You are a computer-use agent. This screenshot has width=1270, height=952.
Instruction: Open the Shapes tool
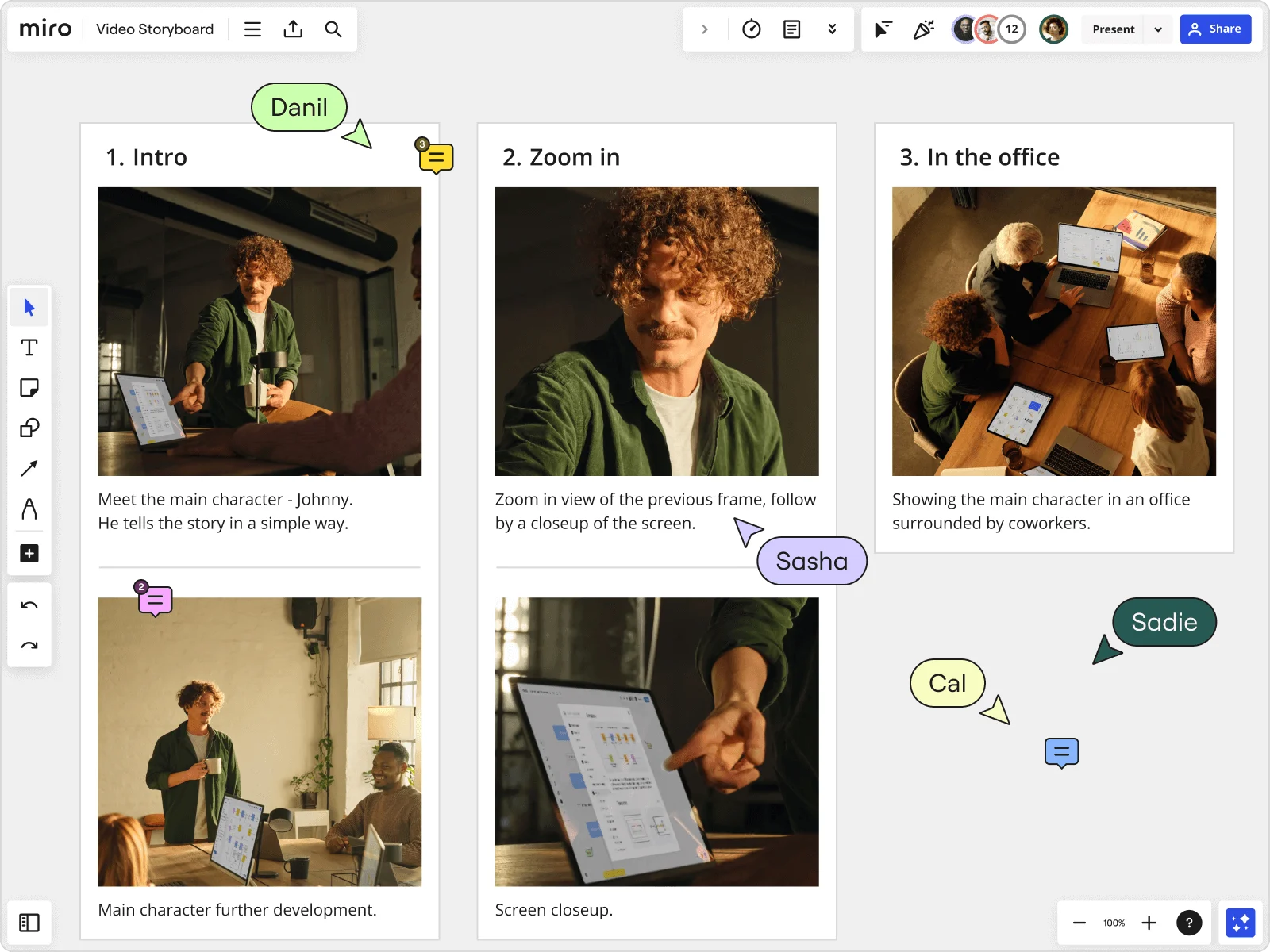29,428
